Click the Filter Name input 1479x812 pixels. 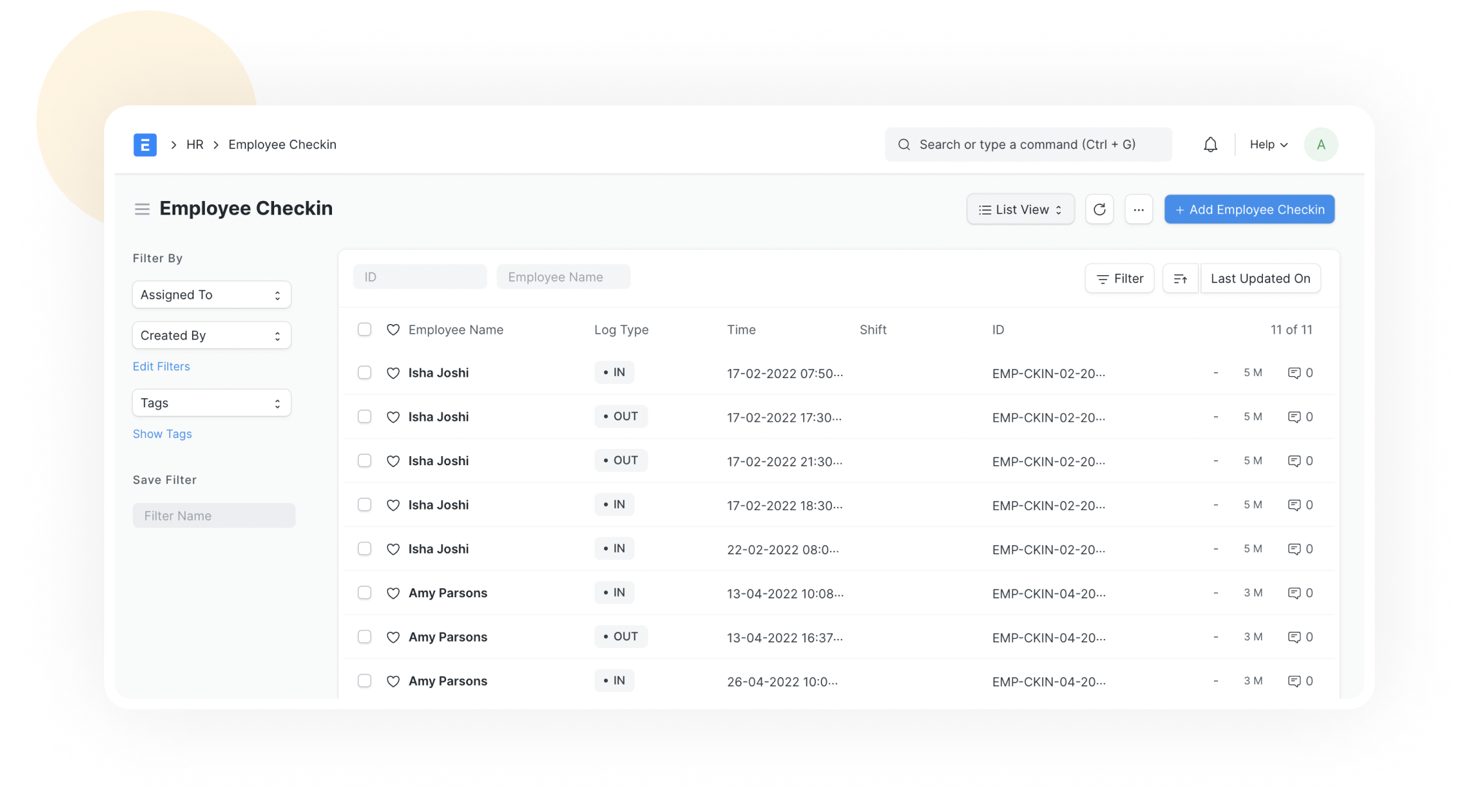tap(214, 515)
